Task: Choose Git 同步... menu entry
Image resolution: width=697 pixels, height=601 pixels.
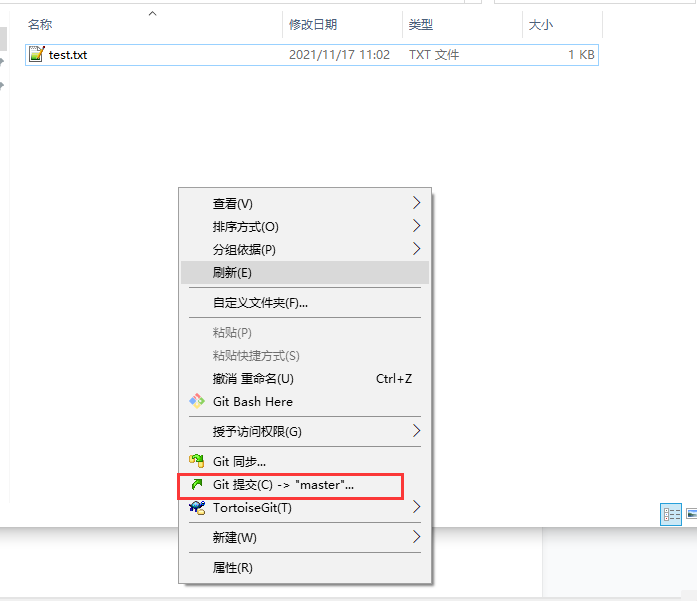Action: point(305,462)
